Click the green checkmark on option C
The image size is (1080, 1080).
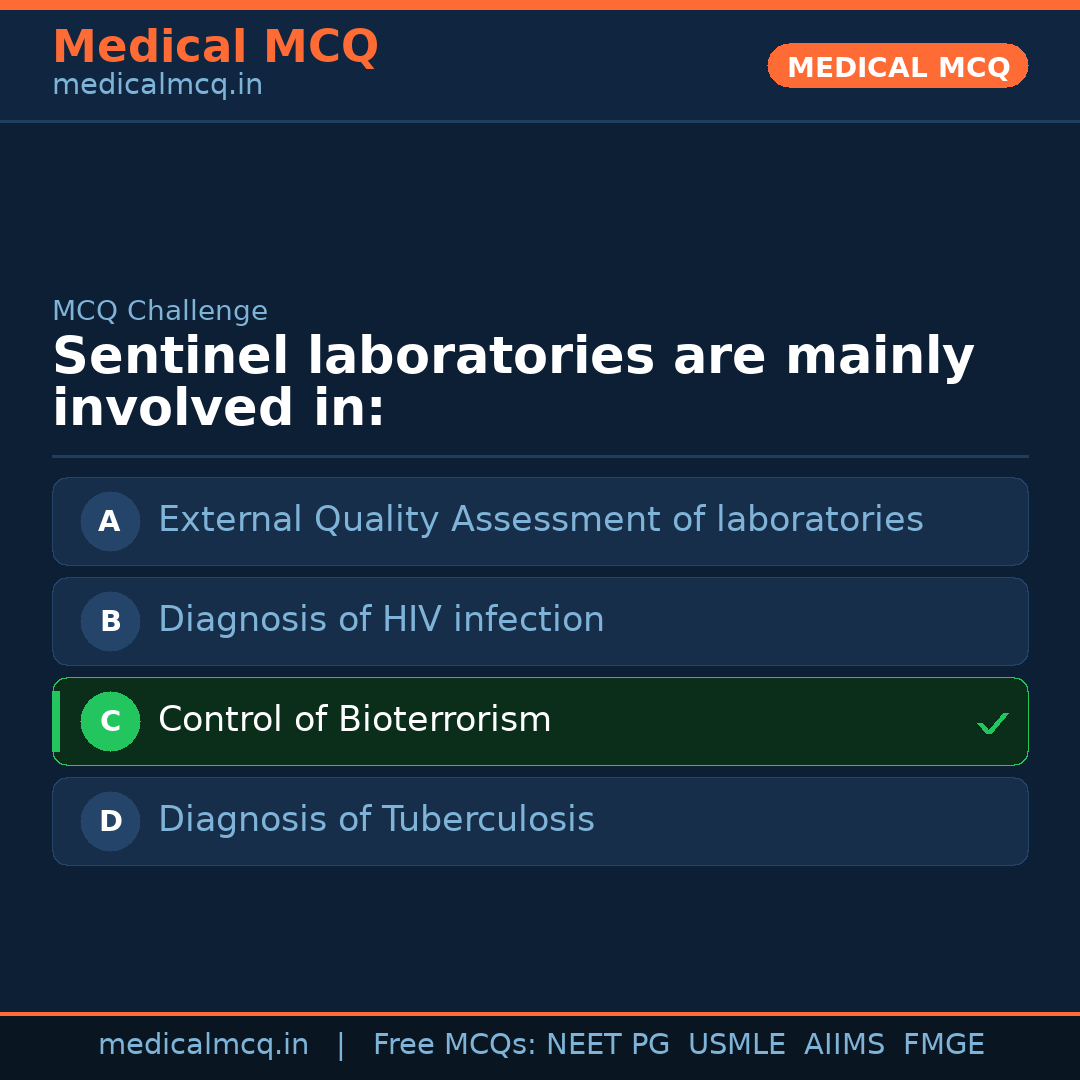point(992,723)
